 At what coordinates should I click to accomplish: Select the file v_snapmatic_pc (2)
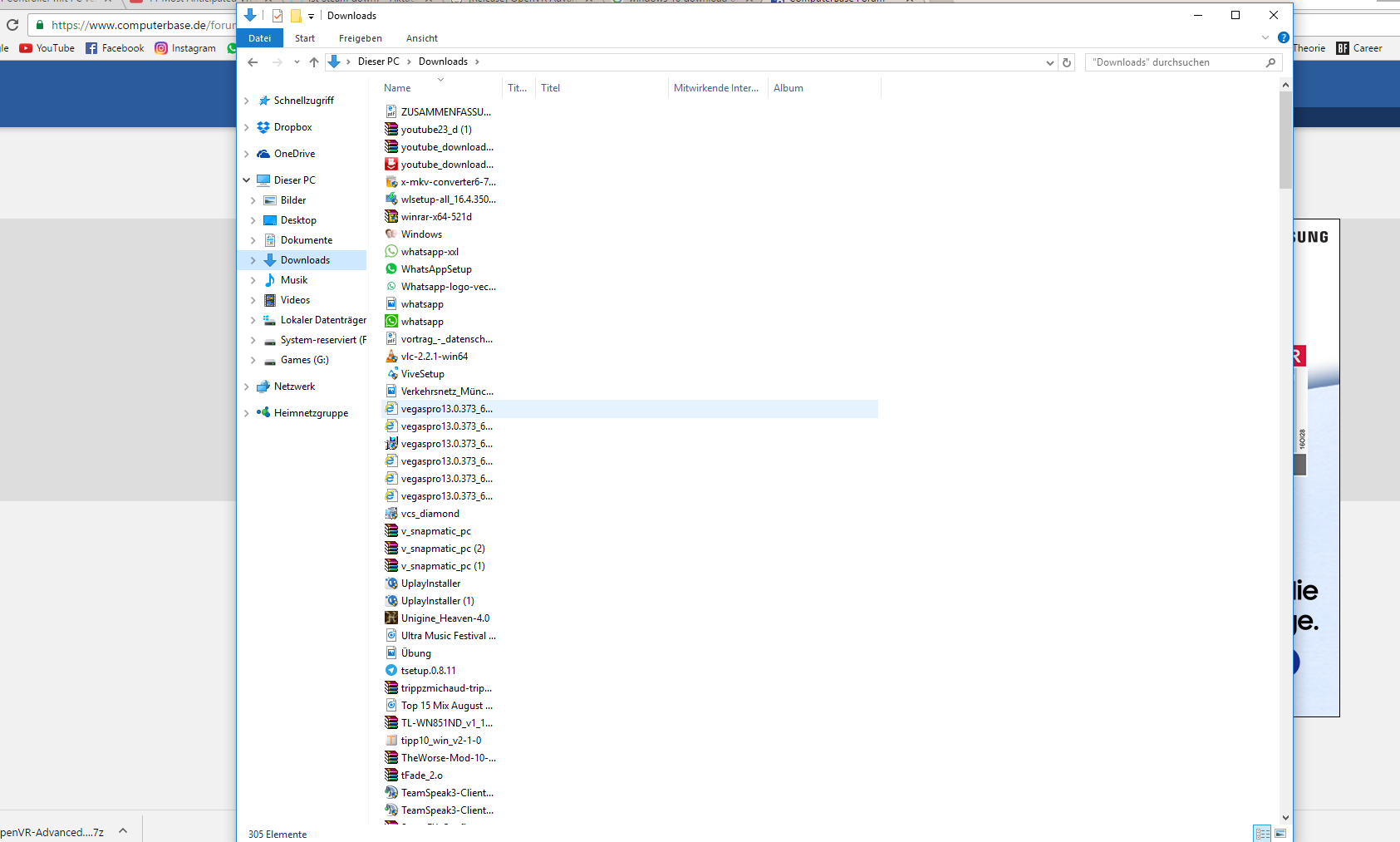pyautogui.click(x=443, y=549)
